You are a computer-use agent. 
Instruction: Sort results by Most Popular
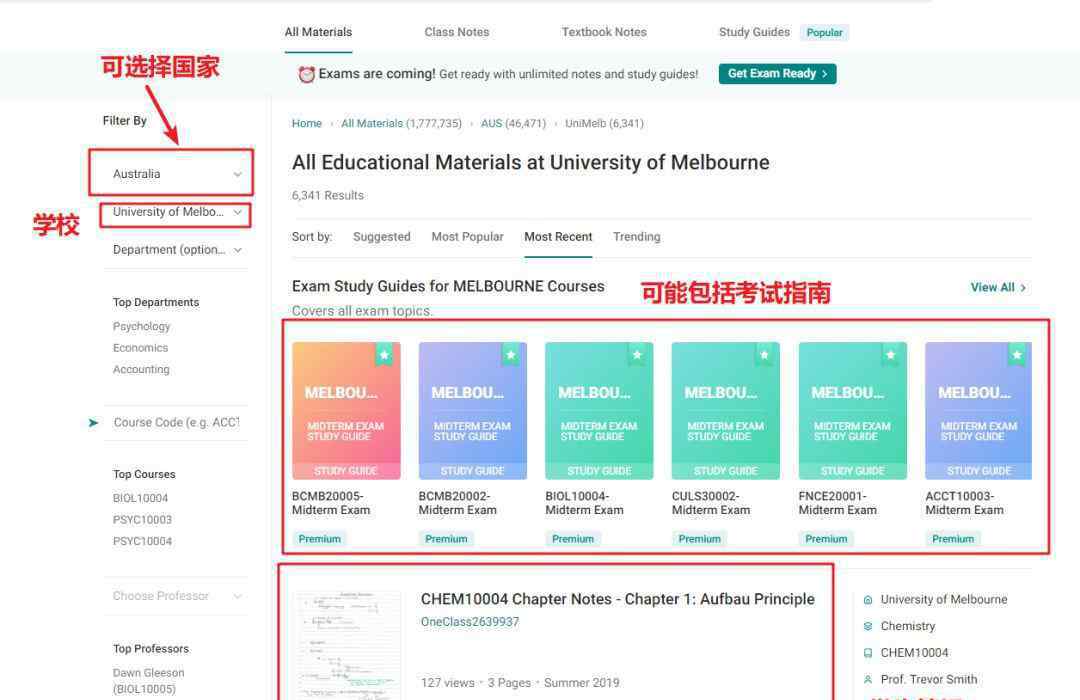pos(468,237)
